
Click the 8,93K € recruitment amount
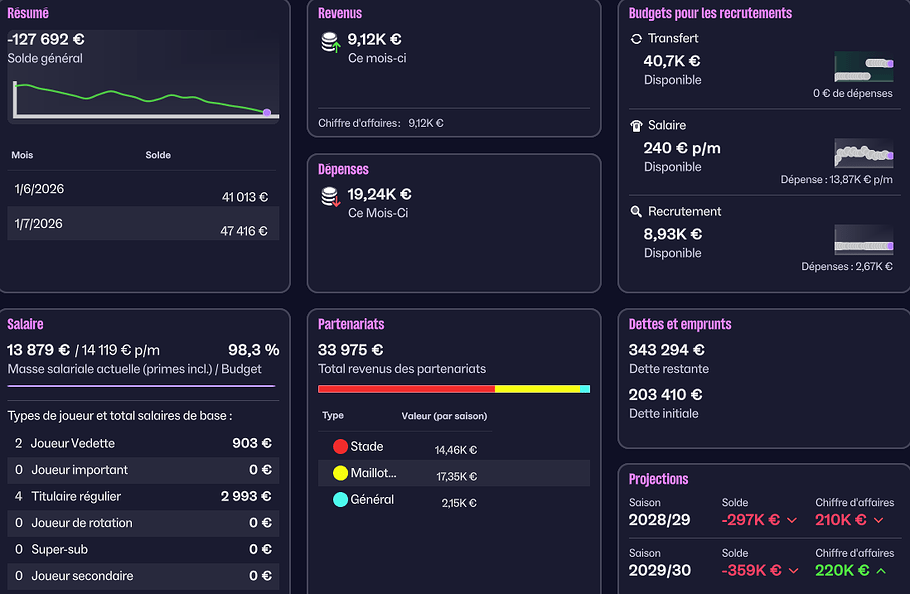(673, 234)
